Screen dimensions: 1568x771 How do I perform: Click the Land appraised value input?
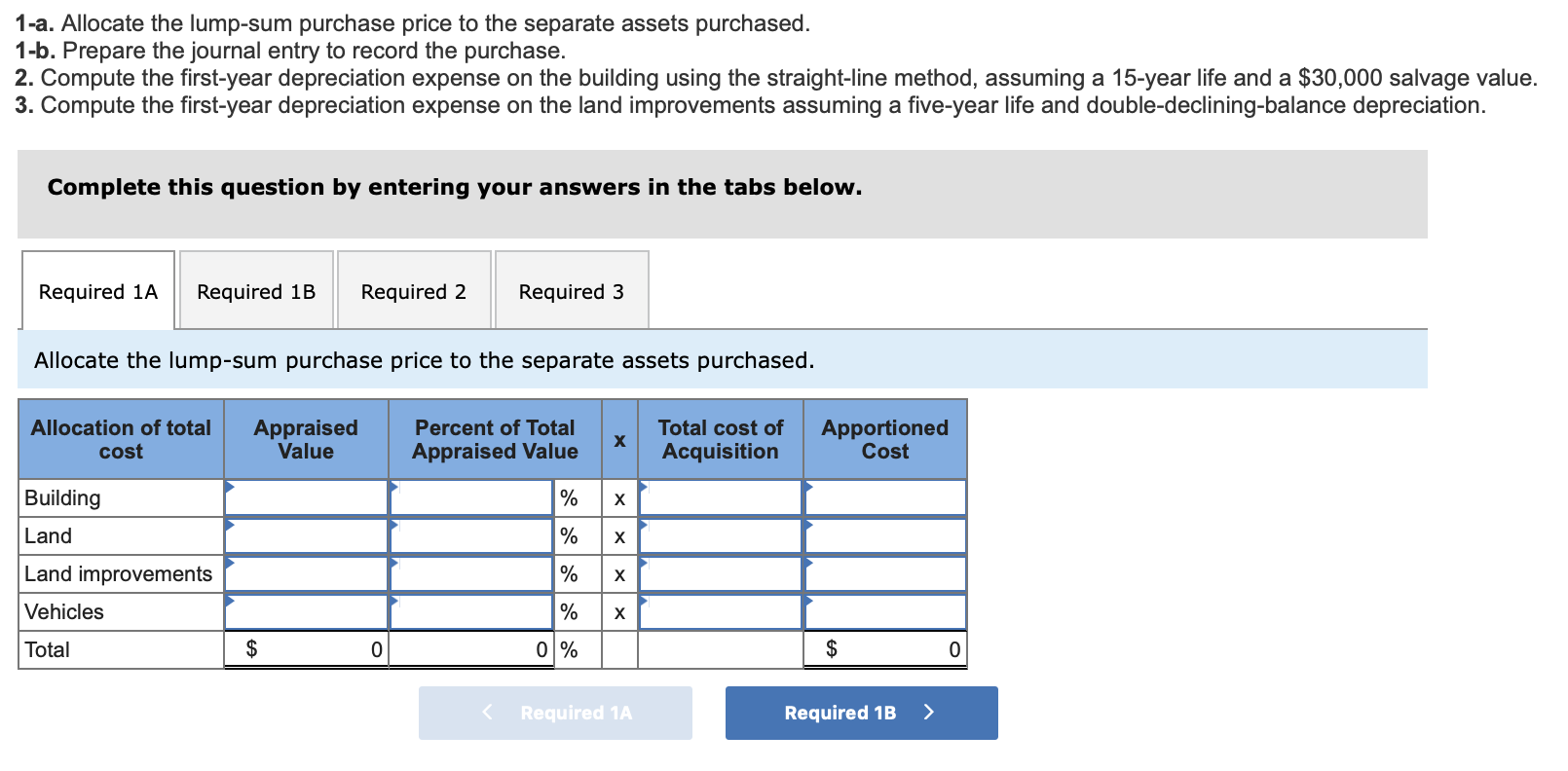pyautogui.click(x=307, y=535)
